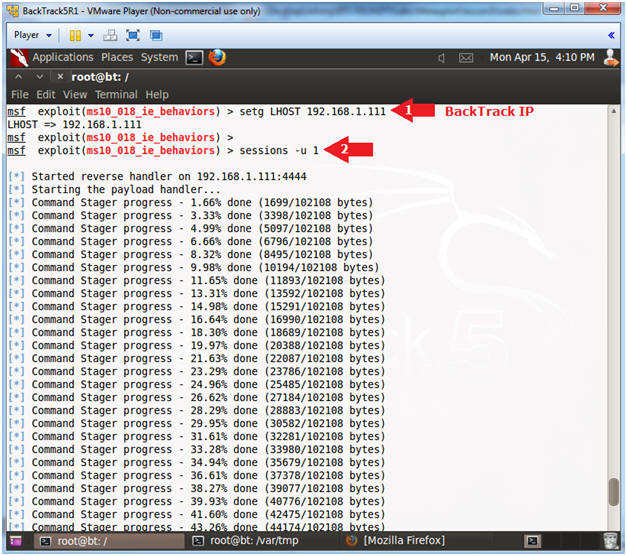Open the System menu
This screenshot has width=627, height=556.
point(159,57)
